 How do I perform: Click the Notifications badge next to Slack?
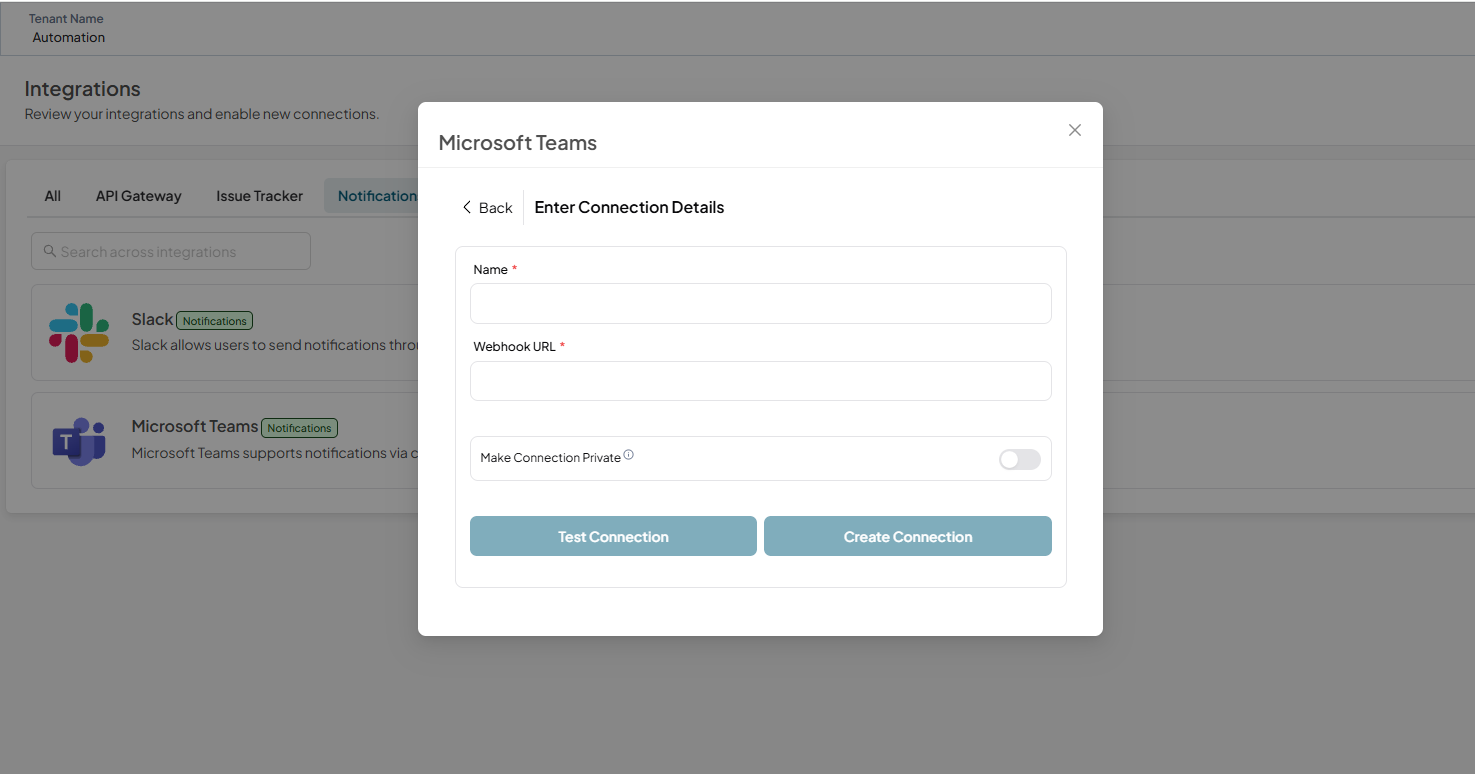(x=215, y=321)
